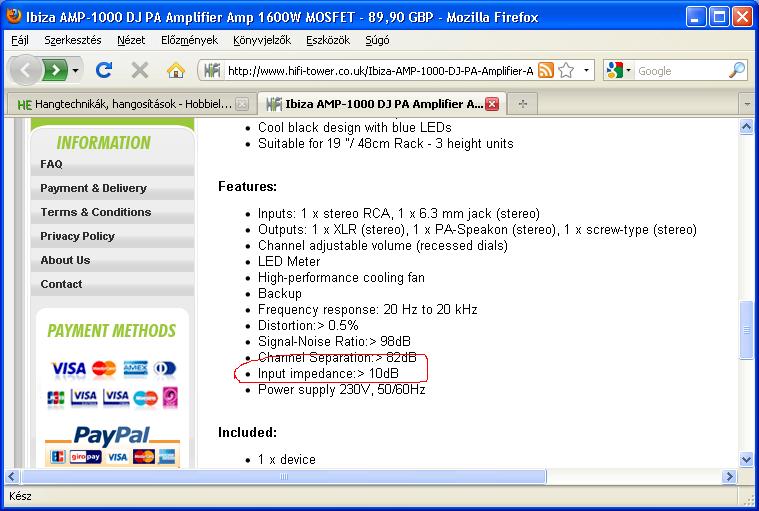Click the PayPal logo
The image size is (759, 511).
[112, 436]
